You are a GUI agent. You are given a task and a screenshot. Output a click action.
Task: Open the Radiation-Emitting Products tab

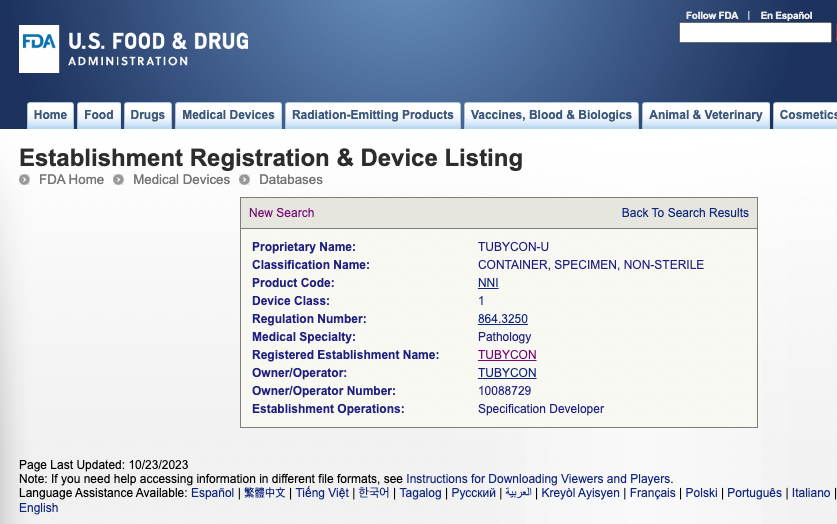click(373, 115)
